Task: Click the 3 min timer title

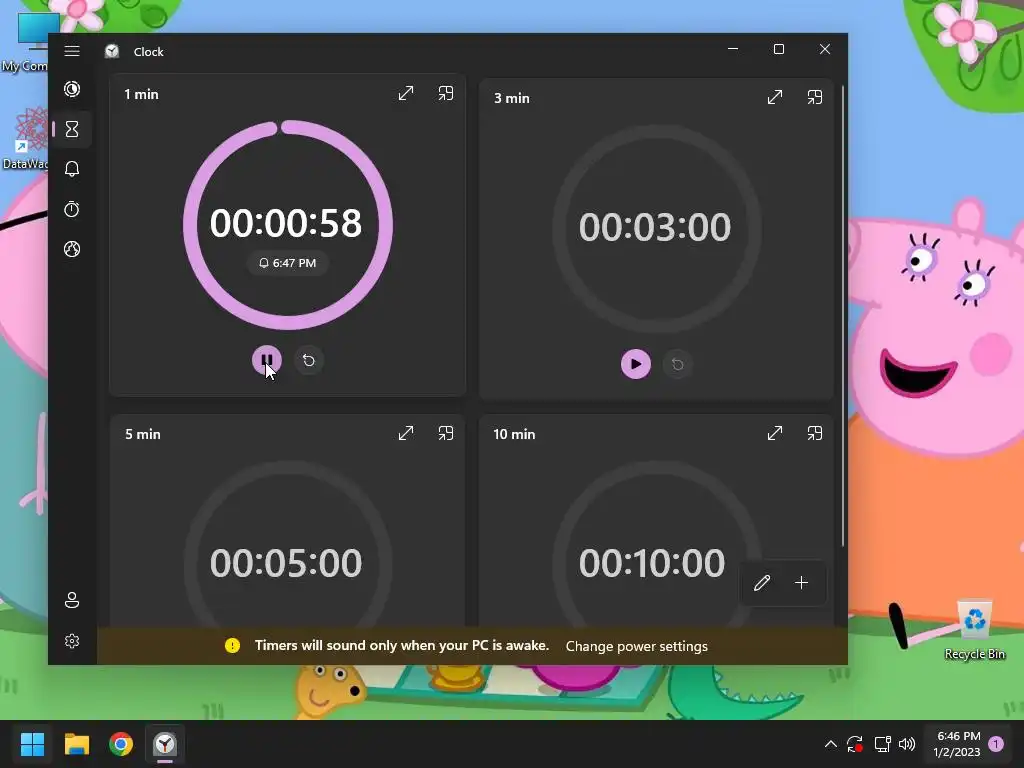Action: (511, 98)
